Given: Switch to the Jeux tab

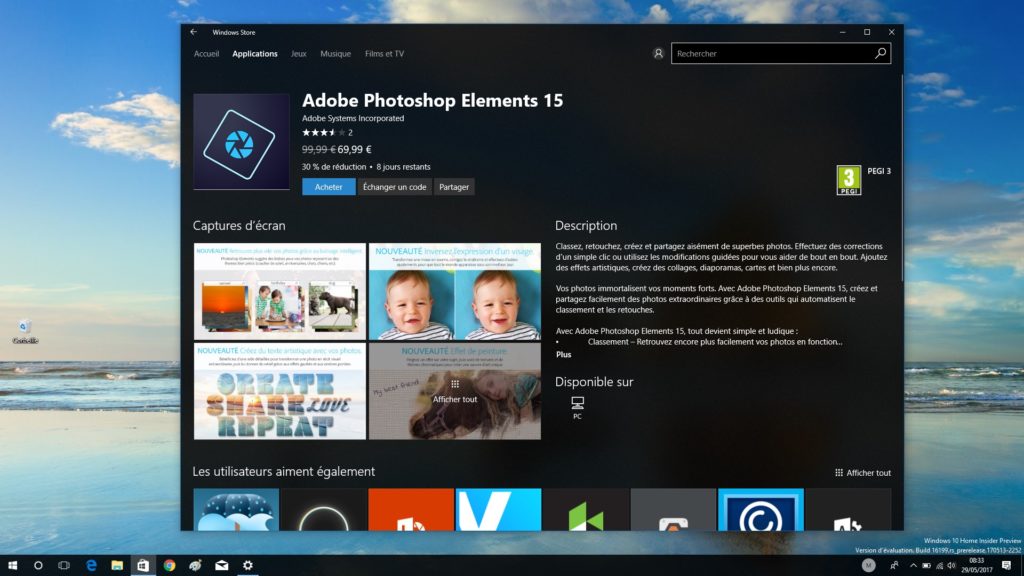Looking at the screenshot, I should coord(298,54).
